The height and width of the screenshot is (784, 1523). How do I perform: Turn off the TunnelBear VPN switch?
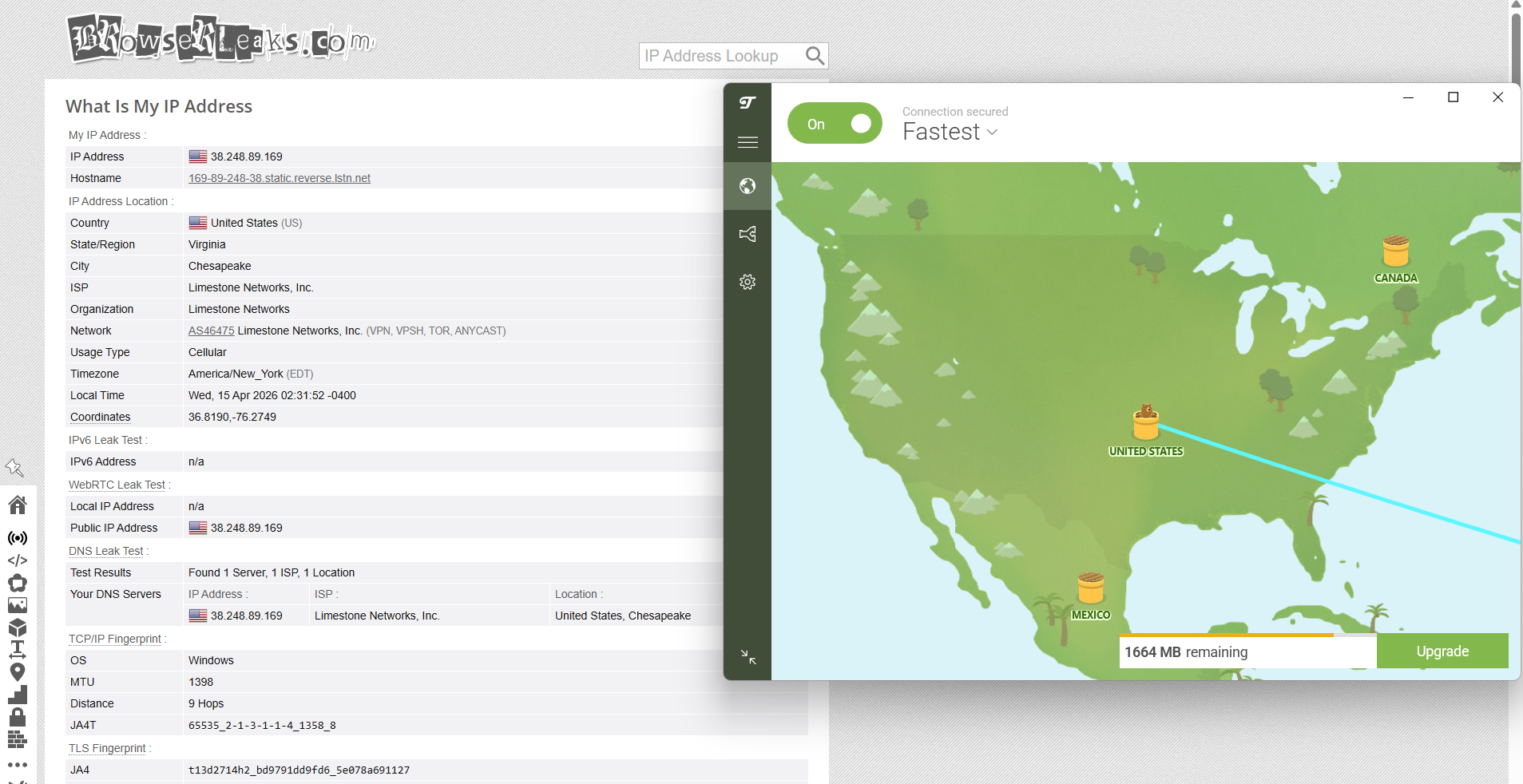(835, 124)
